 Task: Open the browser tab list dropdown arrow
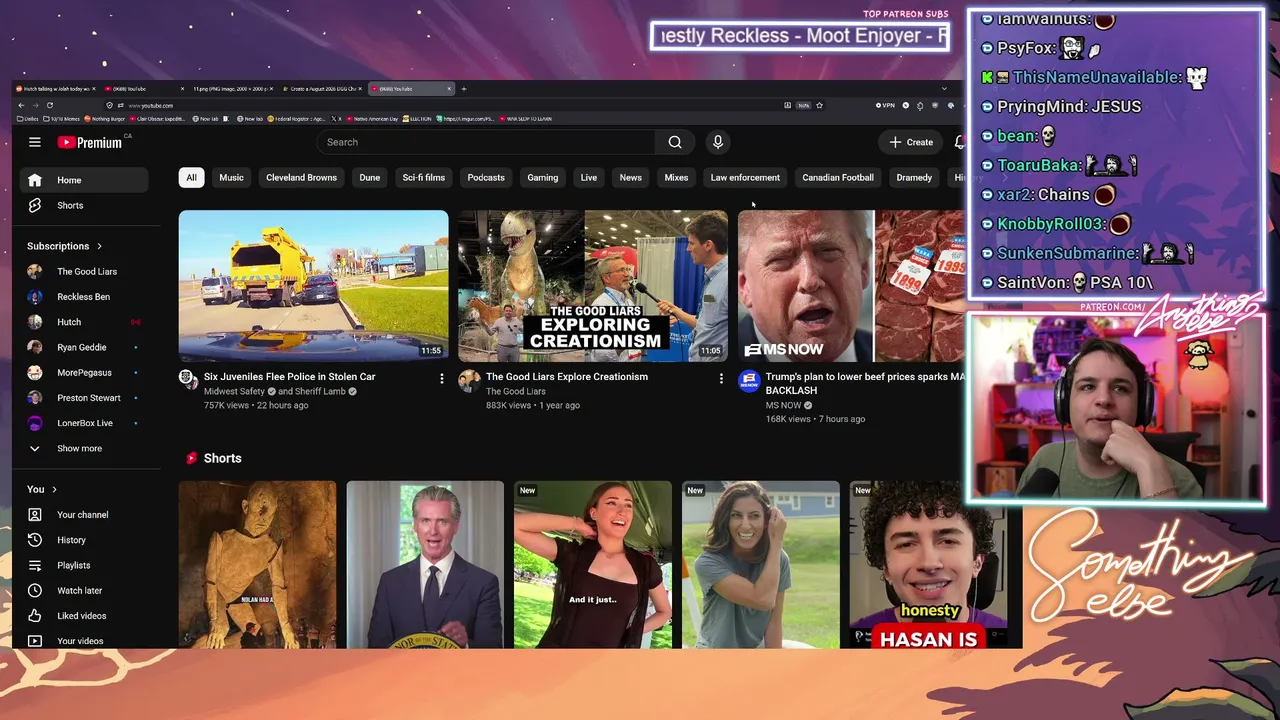944,89
